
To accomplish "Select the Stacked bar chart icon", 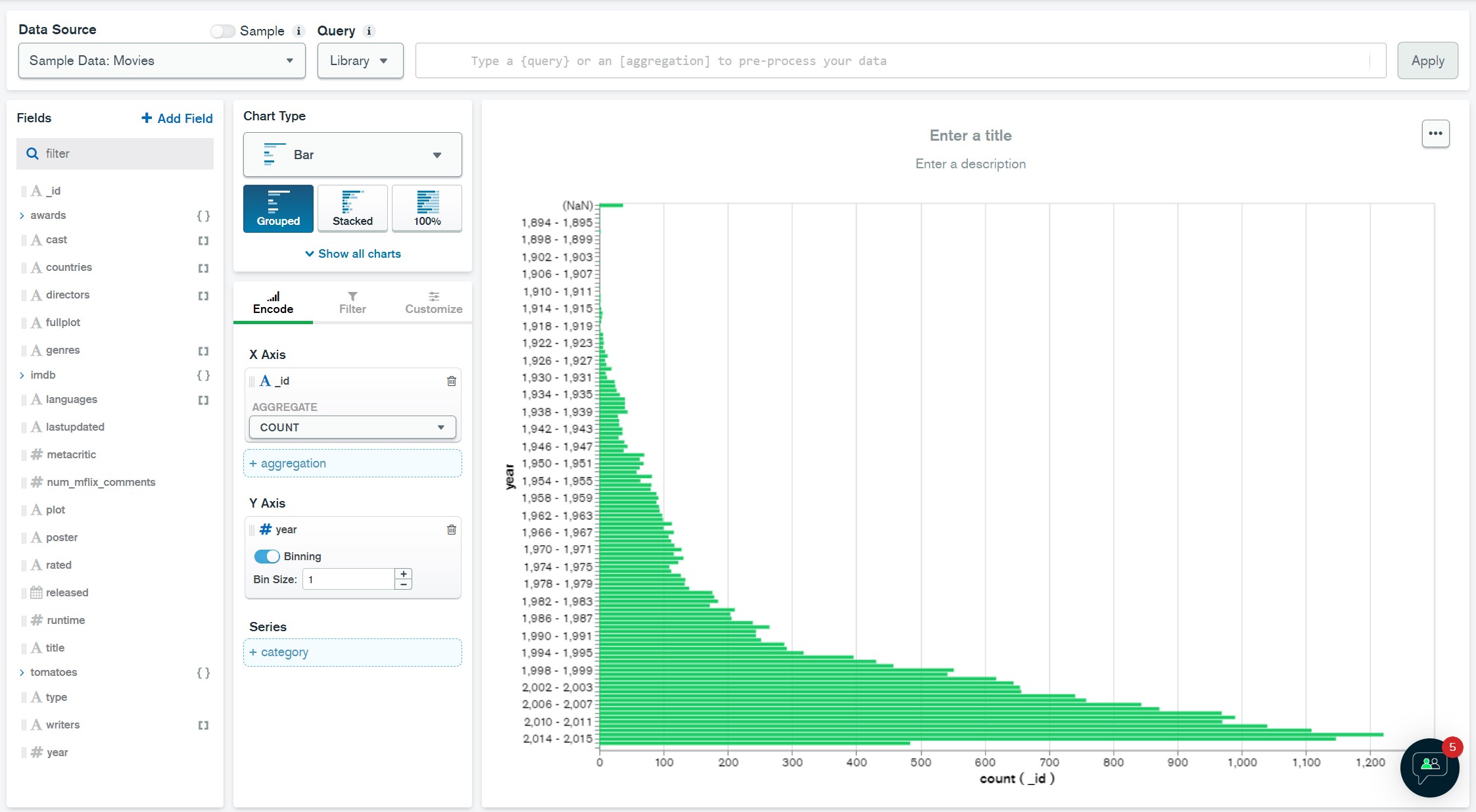I will [x=352, y=208].
